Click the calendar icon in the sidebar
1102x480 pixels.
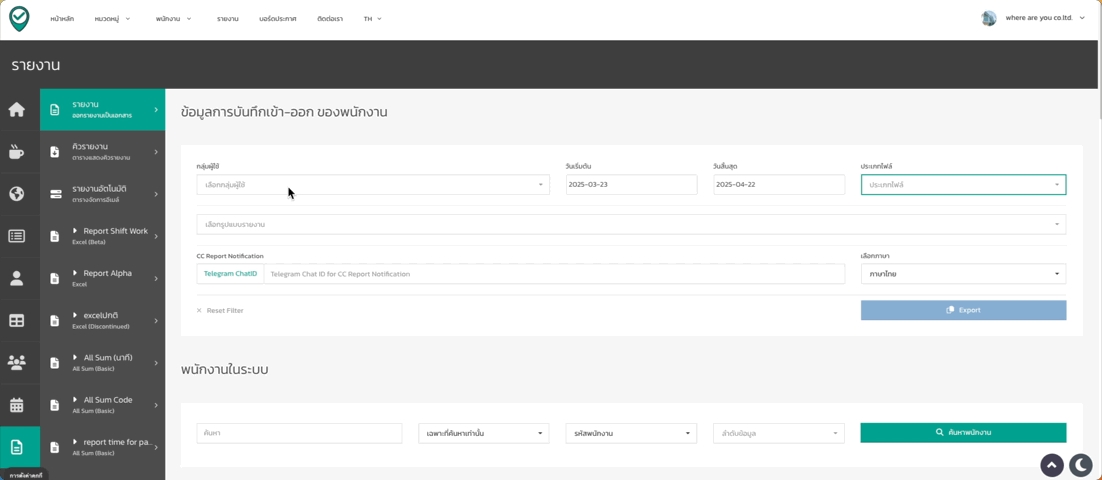pos(17,405)
